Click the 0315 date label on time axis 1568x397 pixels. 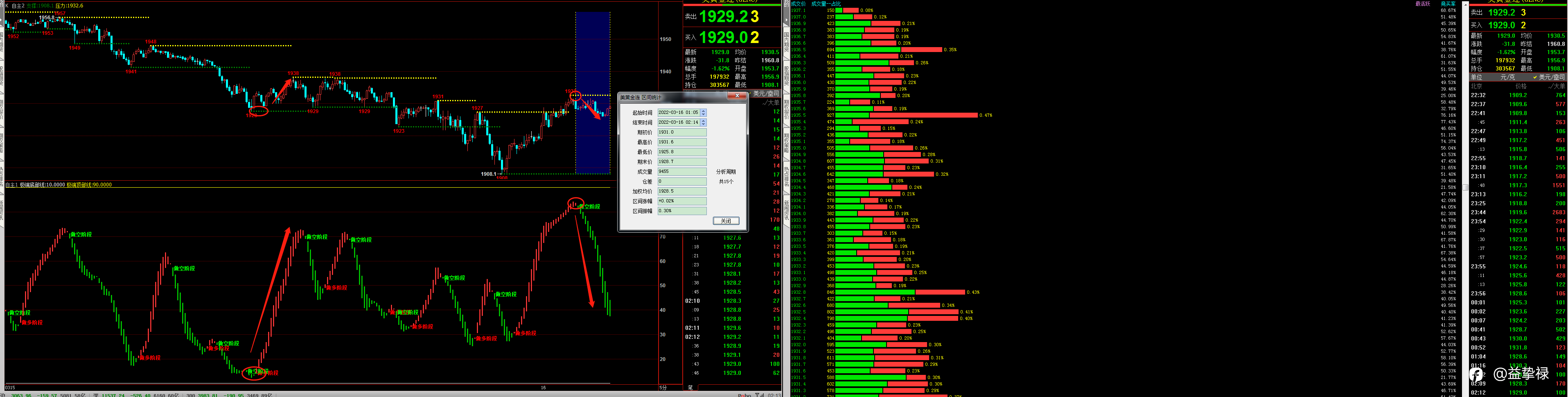click(x=10, y=387)
